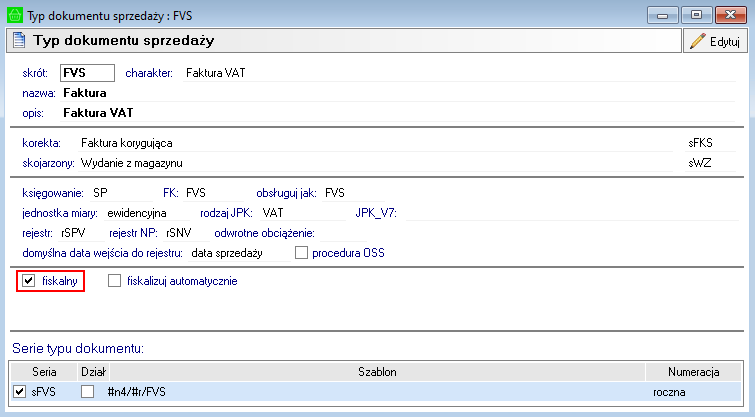Uncheck the fiskalny checkbox
Screen dimensions: 755x417
(28, 282)
